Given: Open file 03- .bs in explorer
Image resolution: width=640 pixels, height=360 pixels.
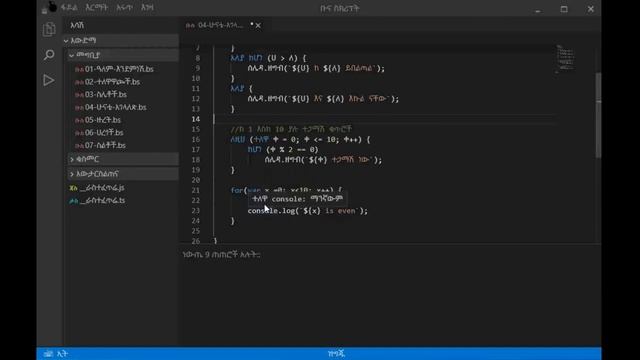Looking at the screenshot, I should coord(106,95).
